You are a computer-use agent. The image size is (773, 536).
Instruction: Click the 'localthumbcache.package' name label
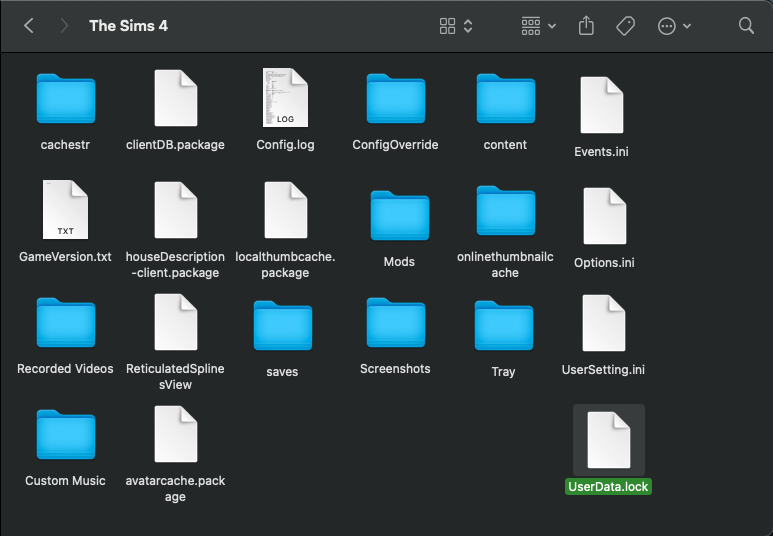tap(285, 264)
